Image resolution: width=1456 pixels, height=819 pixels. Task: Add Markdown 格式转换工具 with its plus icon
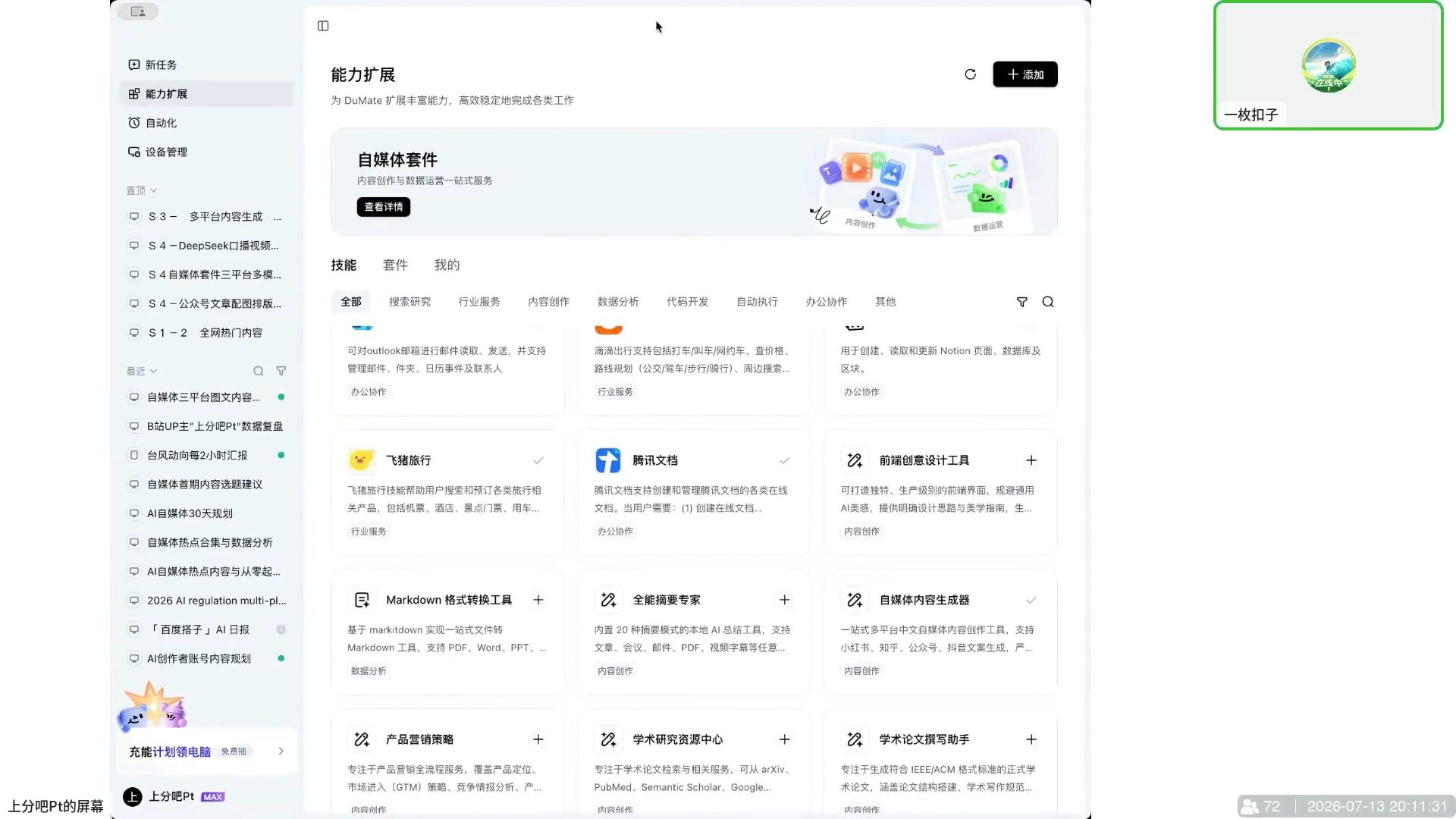coord(538,600)
